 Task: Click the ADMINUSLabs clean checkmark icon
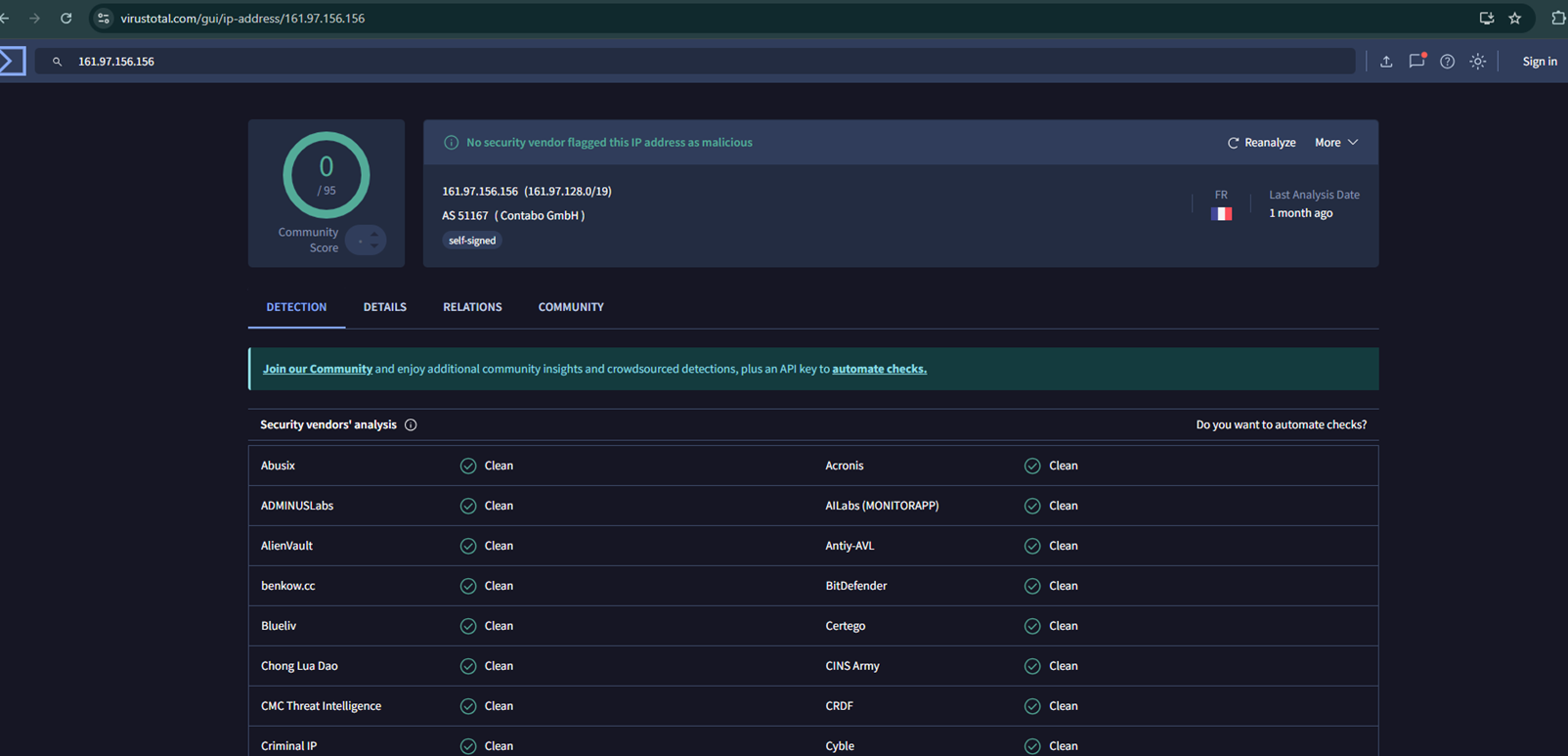tap(468, 506)
